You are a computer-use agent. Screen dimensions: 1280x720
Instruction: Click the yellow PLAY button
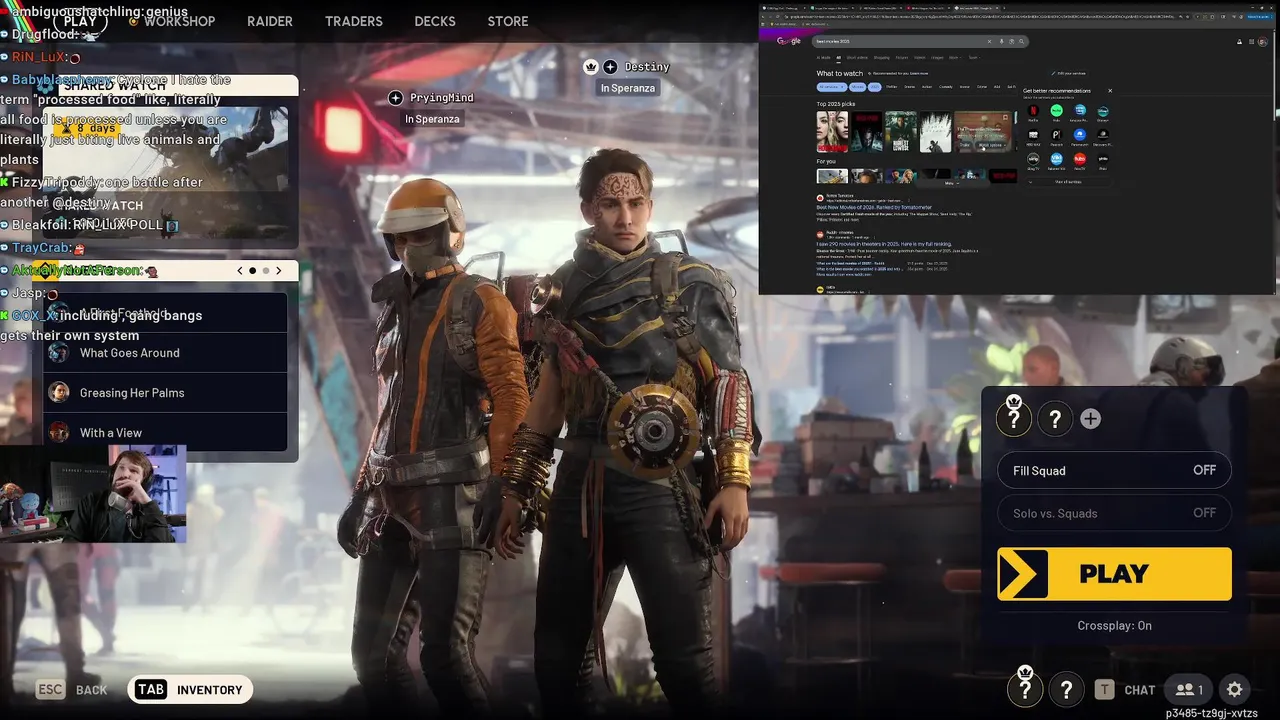(1114, 574)
